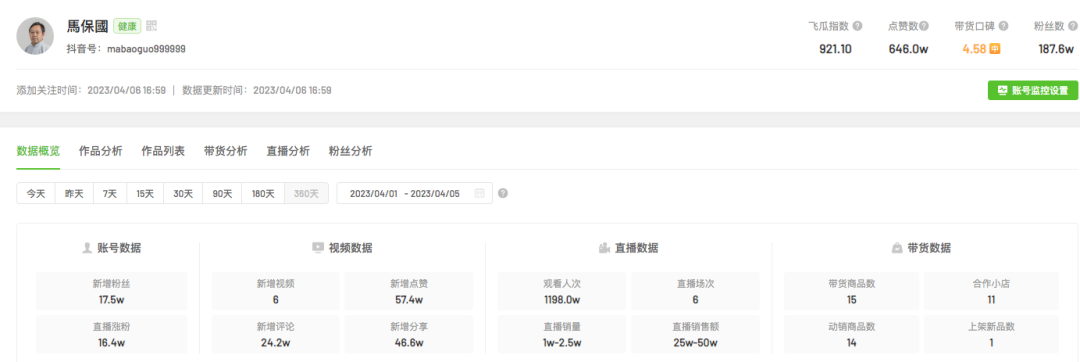Show tooltip icon for 带货口碑

click(x=1004, y=26)
